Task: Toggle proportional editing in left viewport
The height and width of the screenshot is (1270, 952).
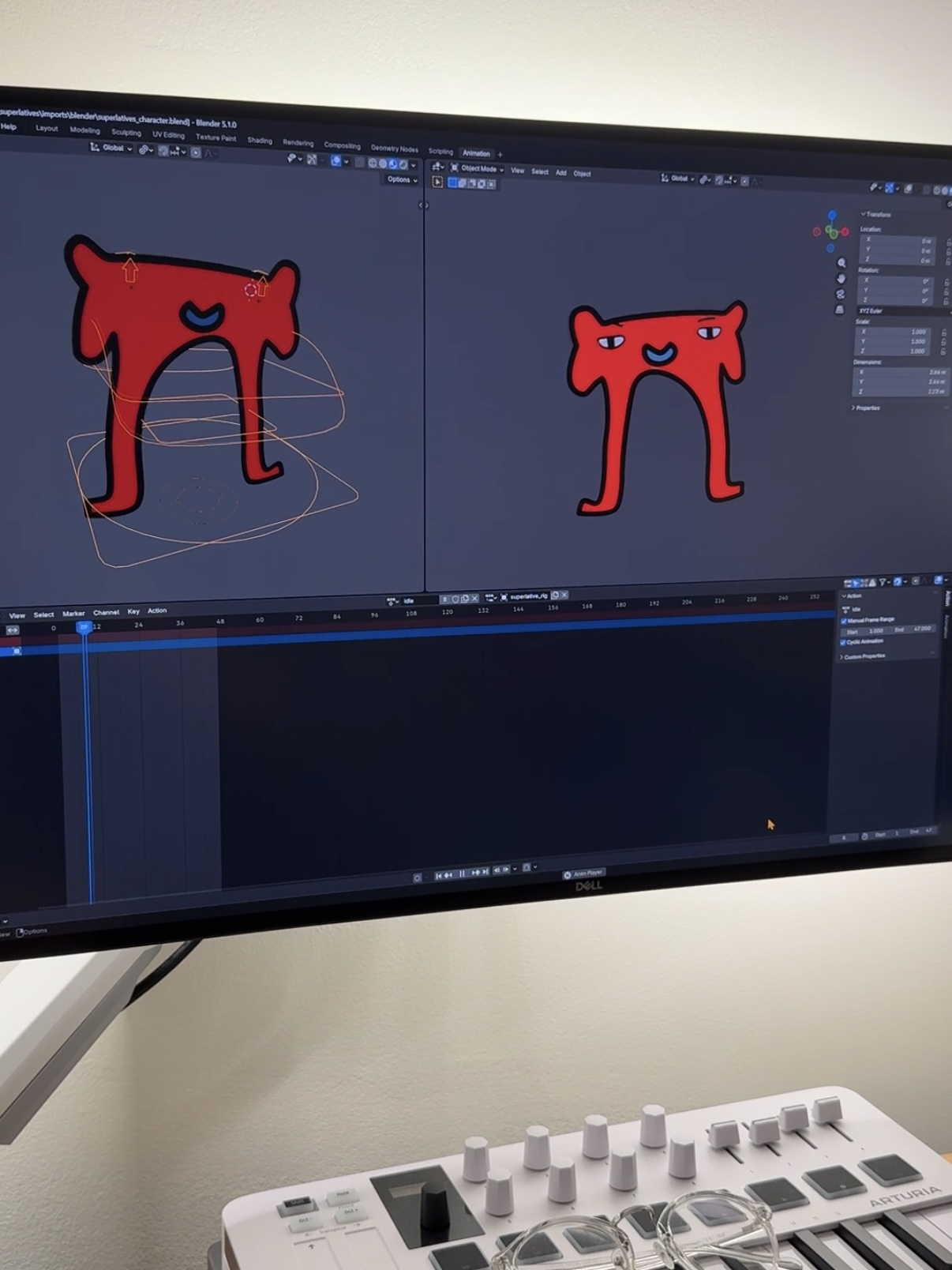Action: coord(196,152)
